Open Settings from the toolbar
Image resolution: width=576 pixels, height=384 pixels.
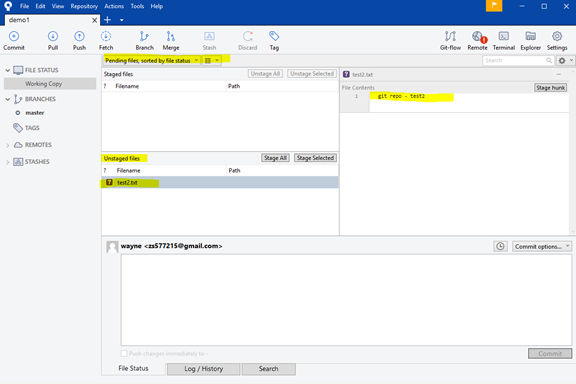(557, 40)
